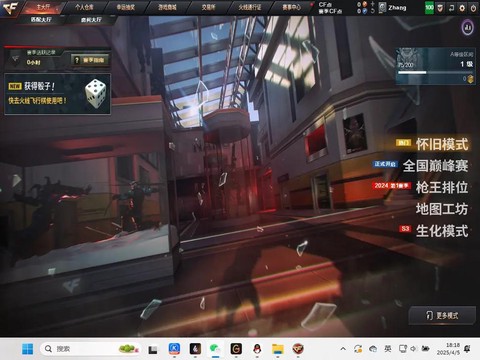Click the purple stats icon at top right
Image resolution: width=480 pixels, height=360 pixels.
coord(467,27)
